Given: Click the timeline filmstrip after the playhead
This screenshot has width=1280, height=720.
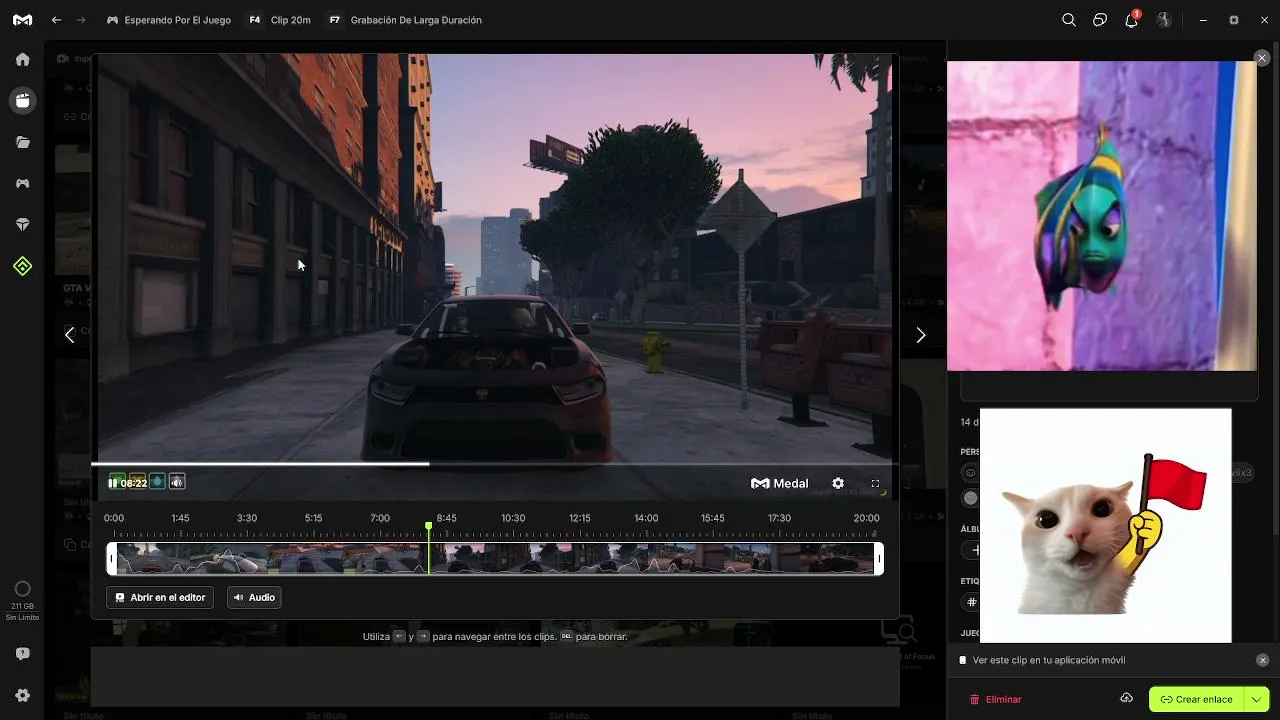Looking at the screenshot, I should pos(652,558).
